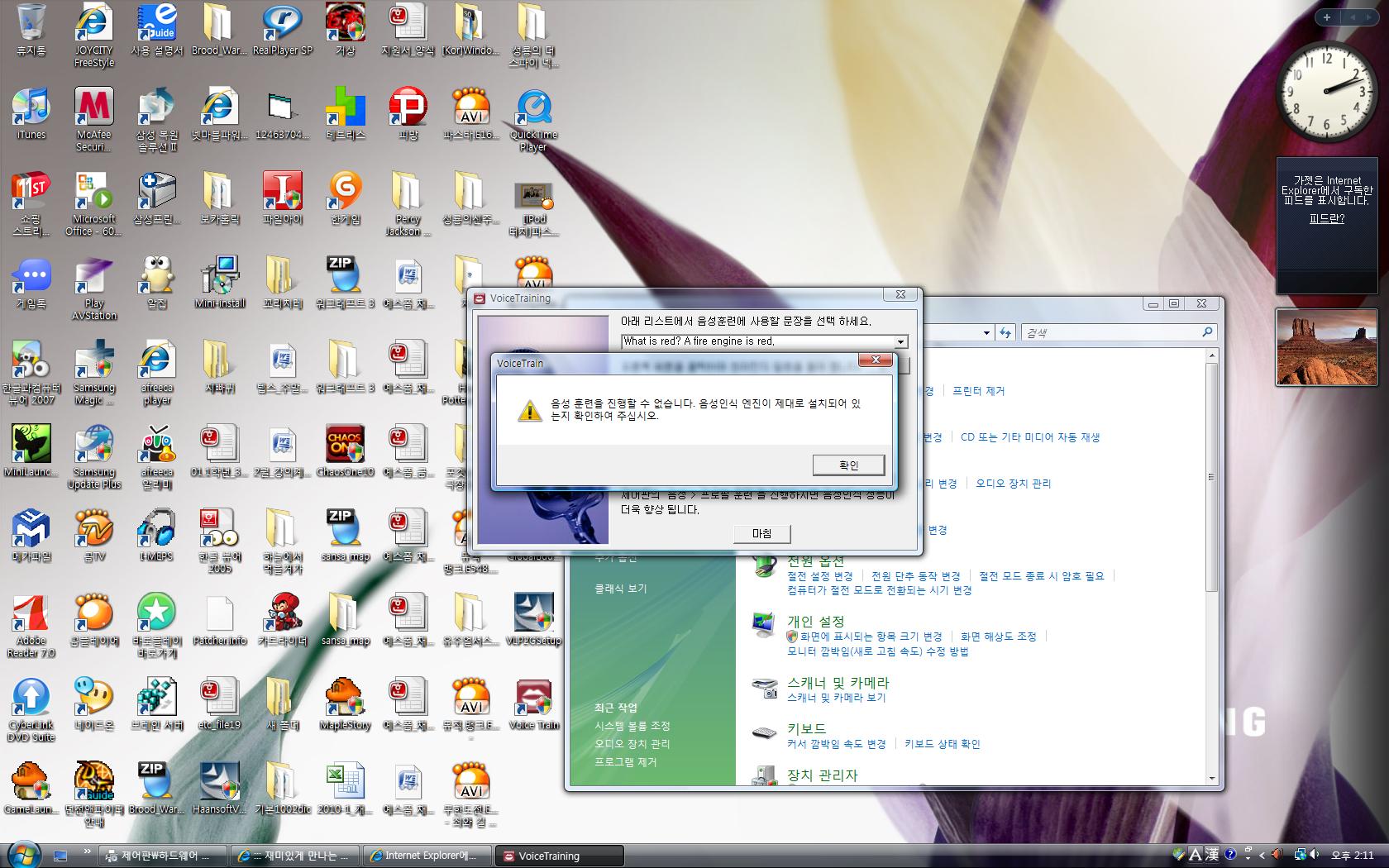The image size is (1389, 868).
Task: Open 화면 해상도 조정 link
Action: pyautogui.click(x=998, y=637)
